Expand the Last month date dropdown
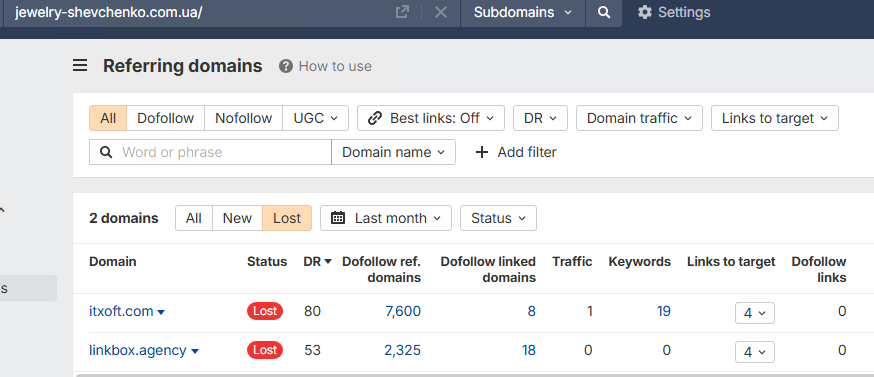Viewport: 874px width, 377px height. click(386, 218)
